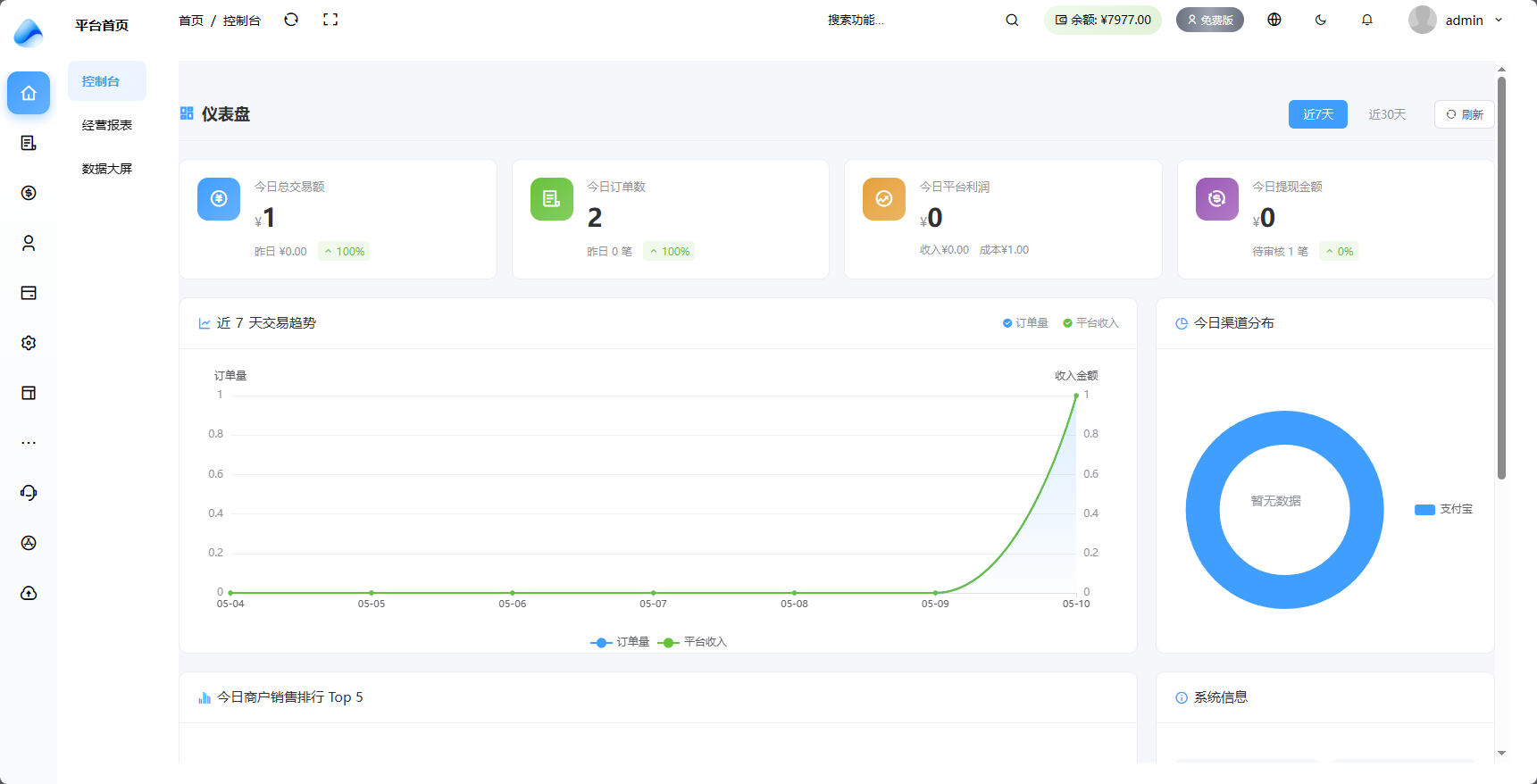Open the order list icon in the sidebar
1537x784 pixels.
tap(29, 143)
